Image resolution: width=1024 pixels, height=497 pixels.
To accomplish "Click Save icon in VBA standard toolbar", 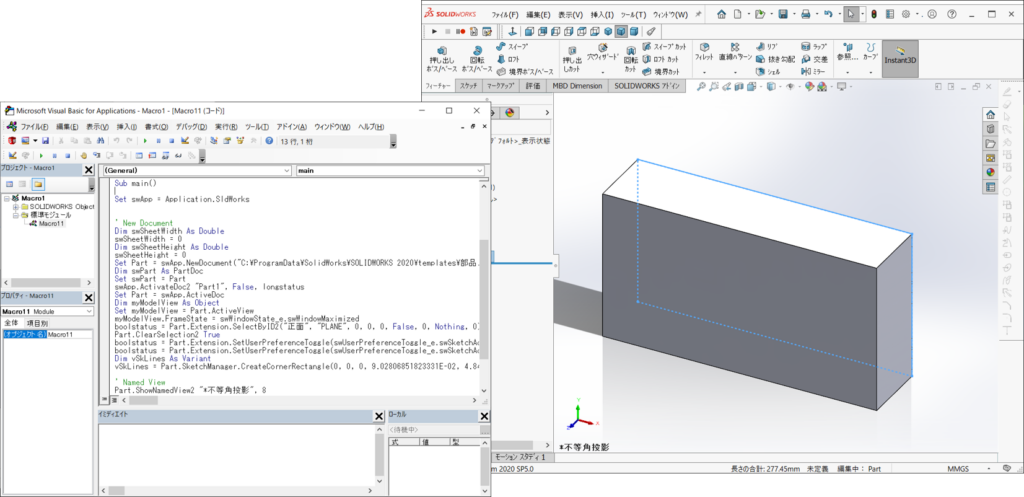I will [45, 140].
